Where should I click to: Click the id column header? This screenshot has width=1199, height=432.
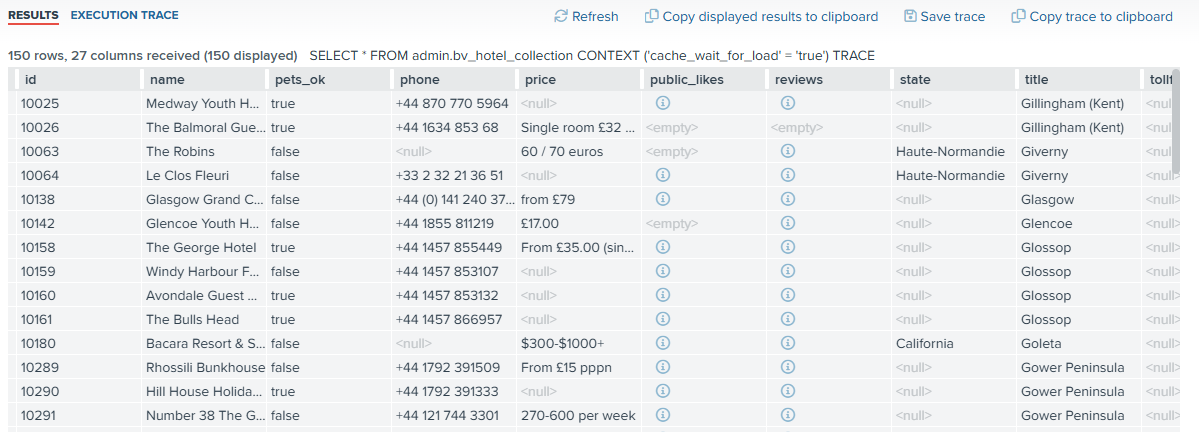click(x=79, y=79)
